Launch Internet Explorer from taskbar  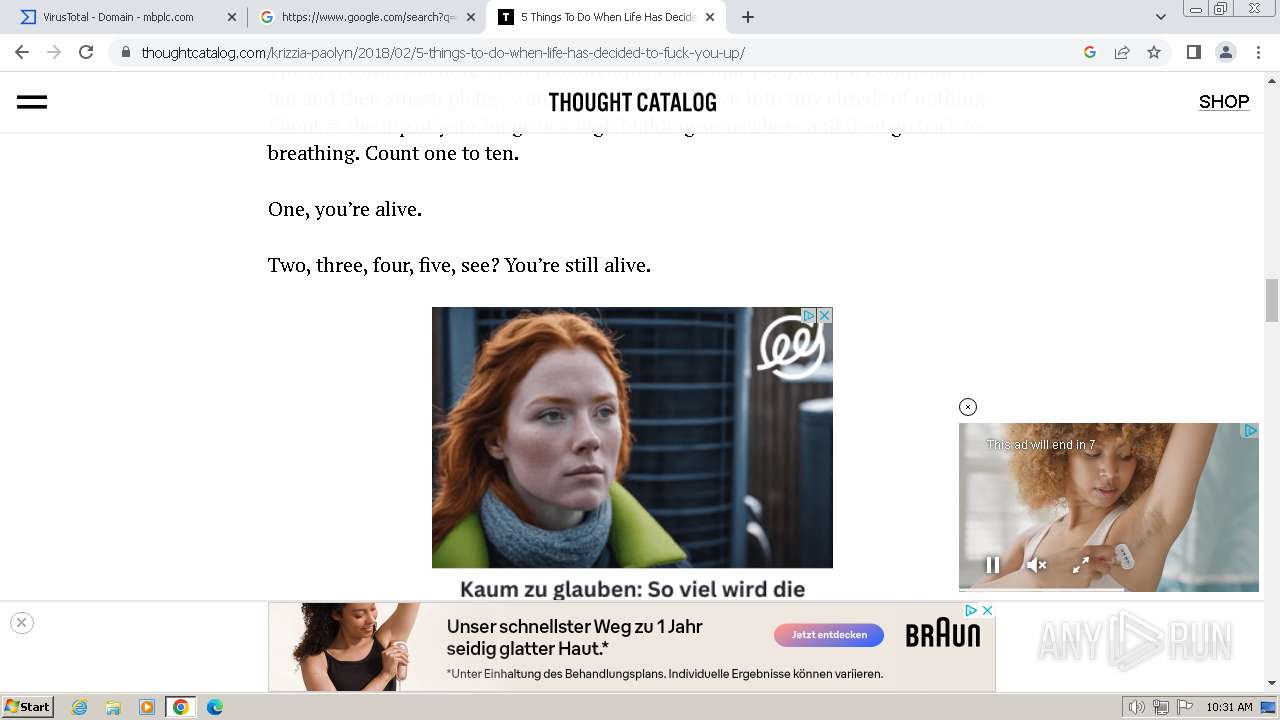pyautogui.click(x=79, y=707)
